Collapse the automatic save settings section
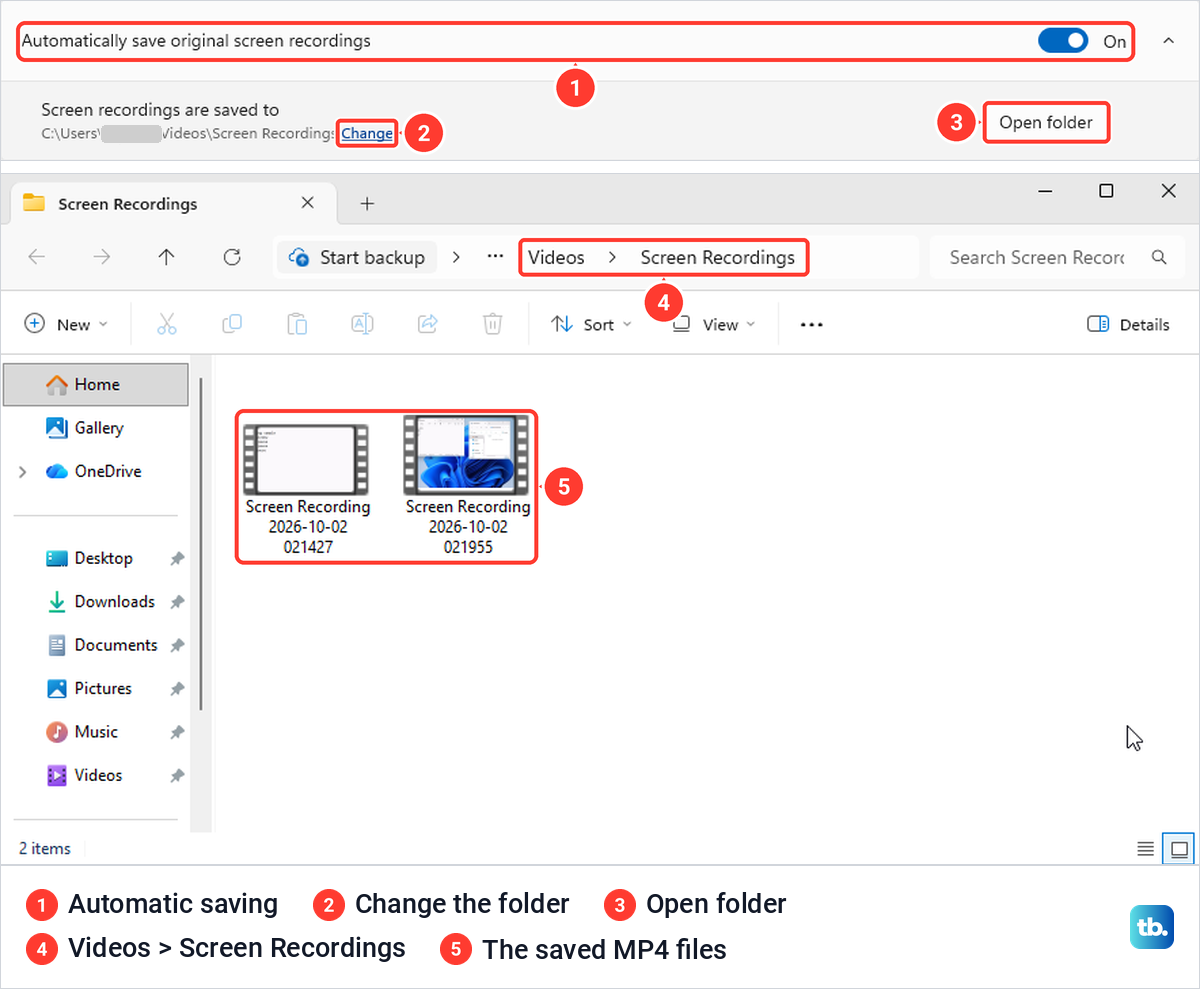The width and height of the screenshot is (1200, 989). [1168, 41]
